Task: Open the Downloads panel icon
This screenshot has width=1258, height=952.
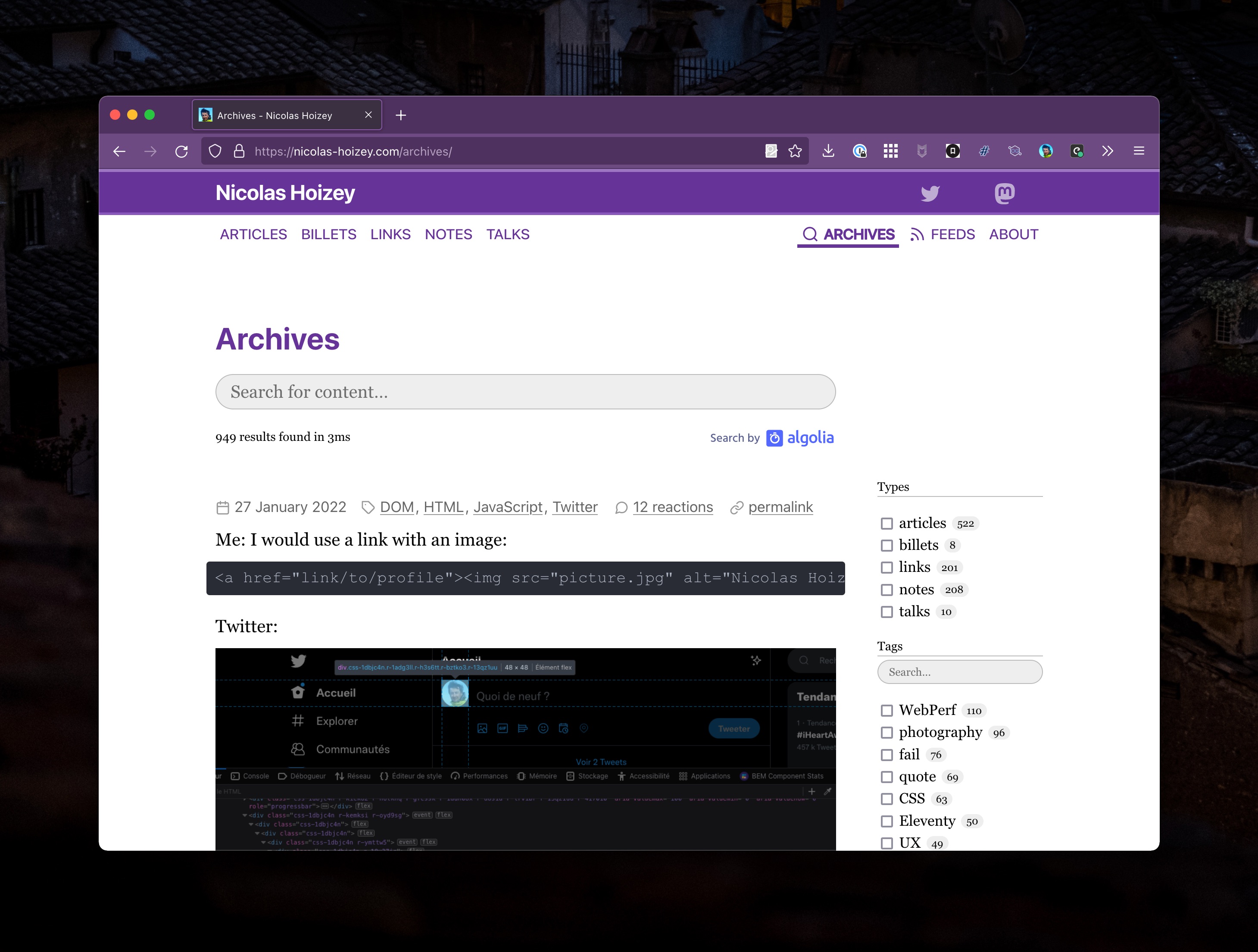Action: 828,151
